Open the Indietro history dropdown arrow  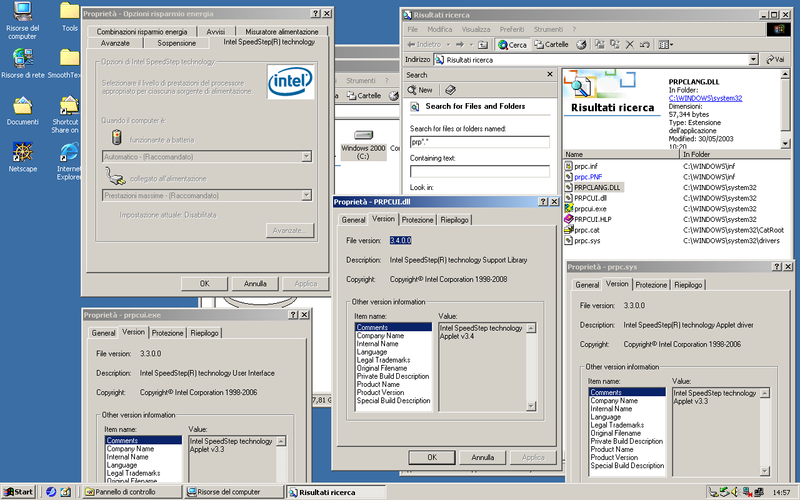point(448,45)
